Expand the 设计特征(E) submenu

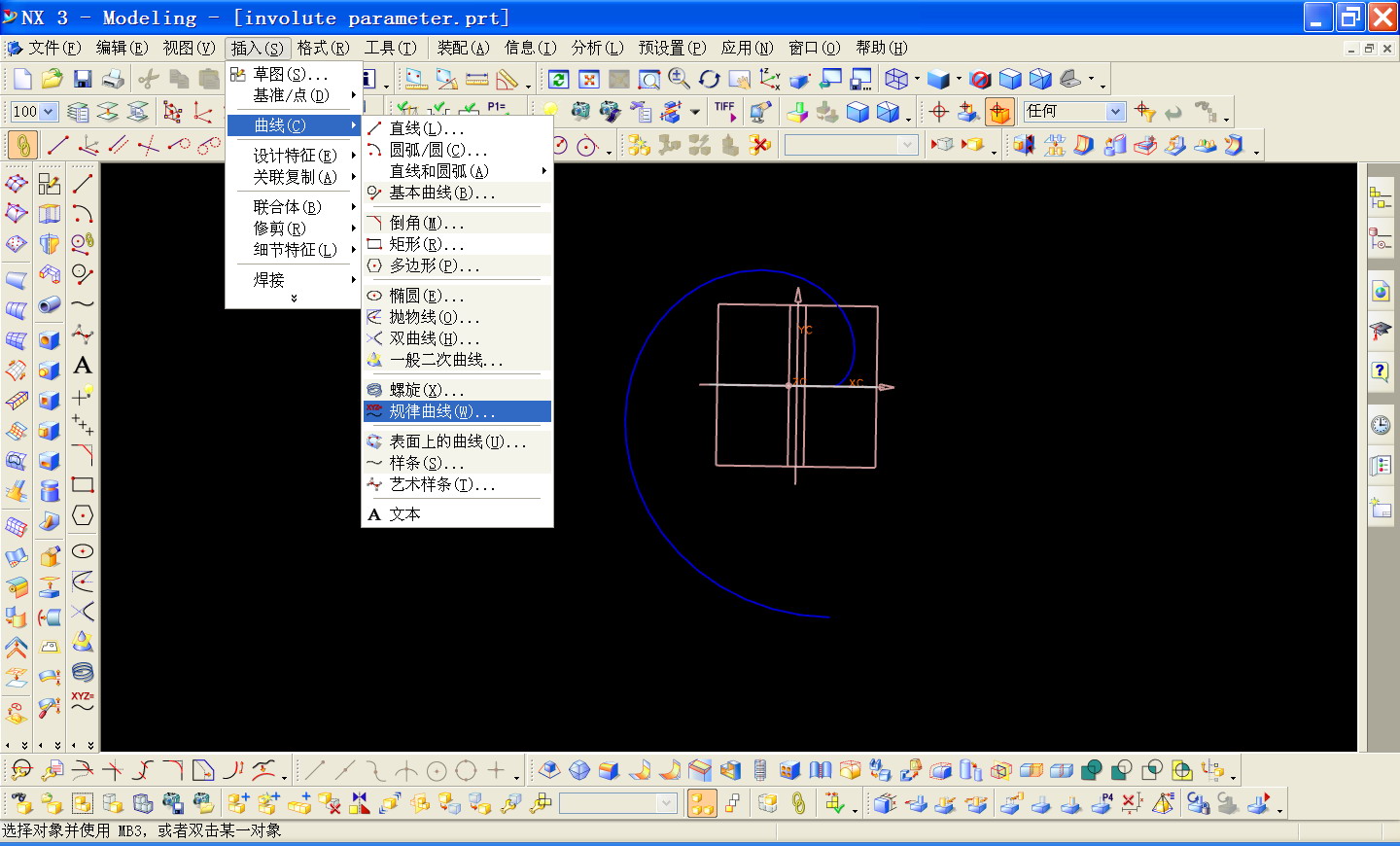[294, 156]
